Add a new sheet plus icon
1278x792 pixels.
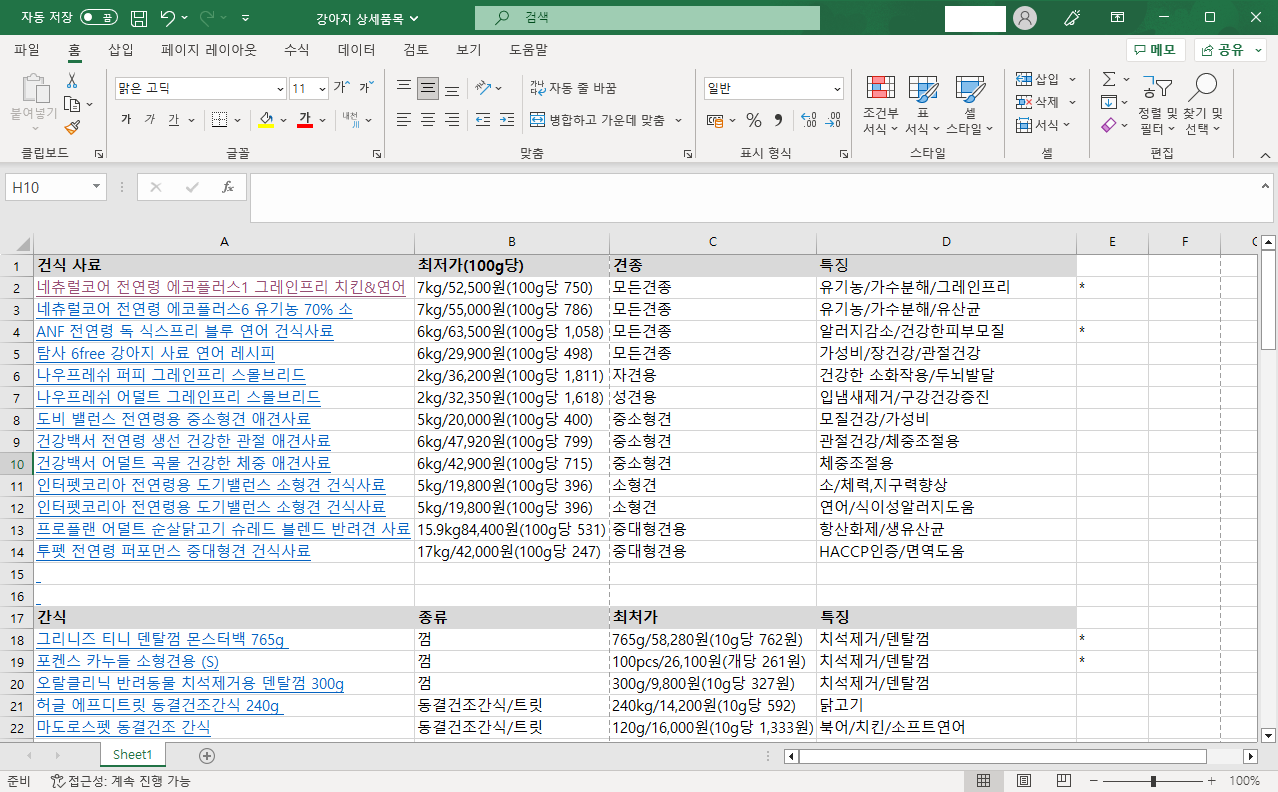point(207,755)
